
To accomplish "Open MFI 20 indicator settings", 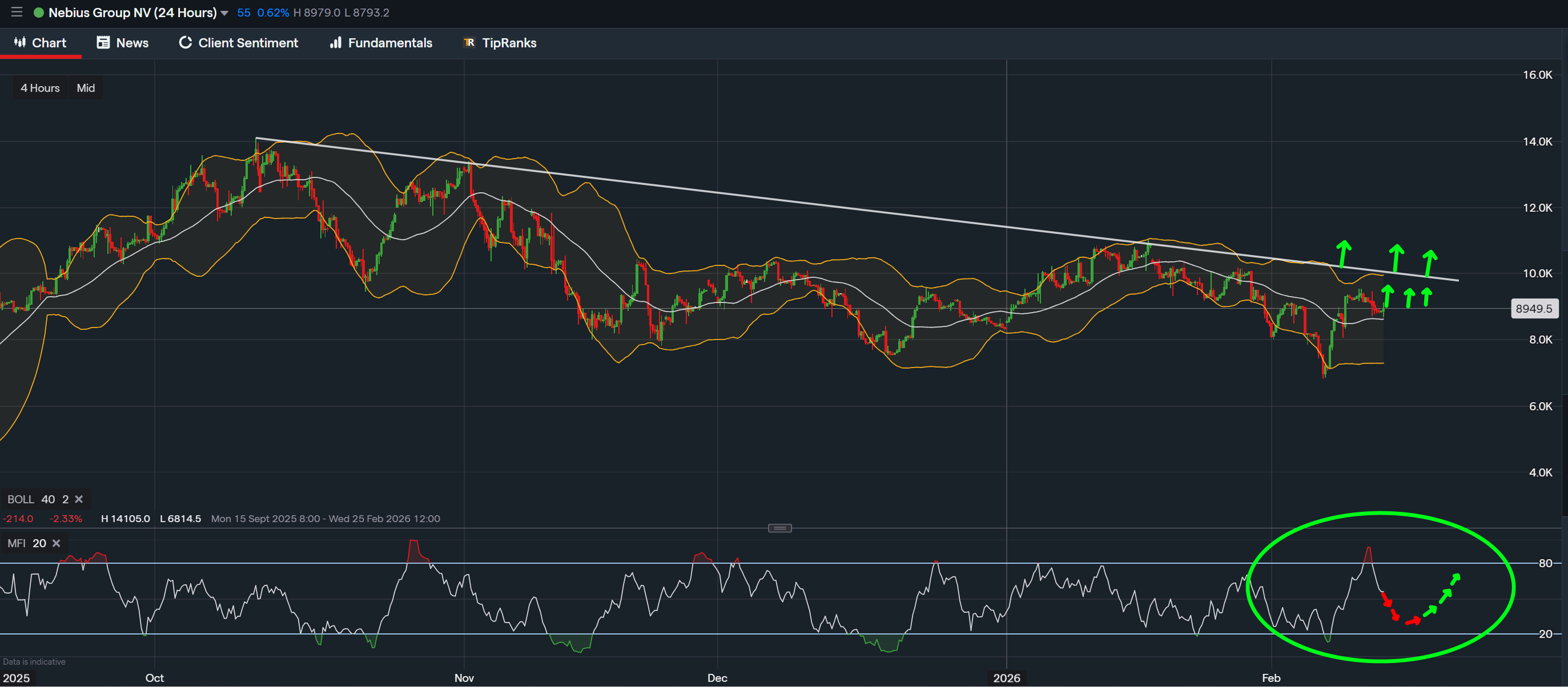I will click(26, 543).
